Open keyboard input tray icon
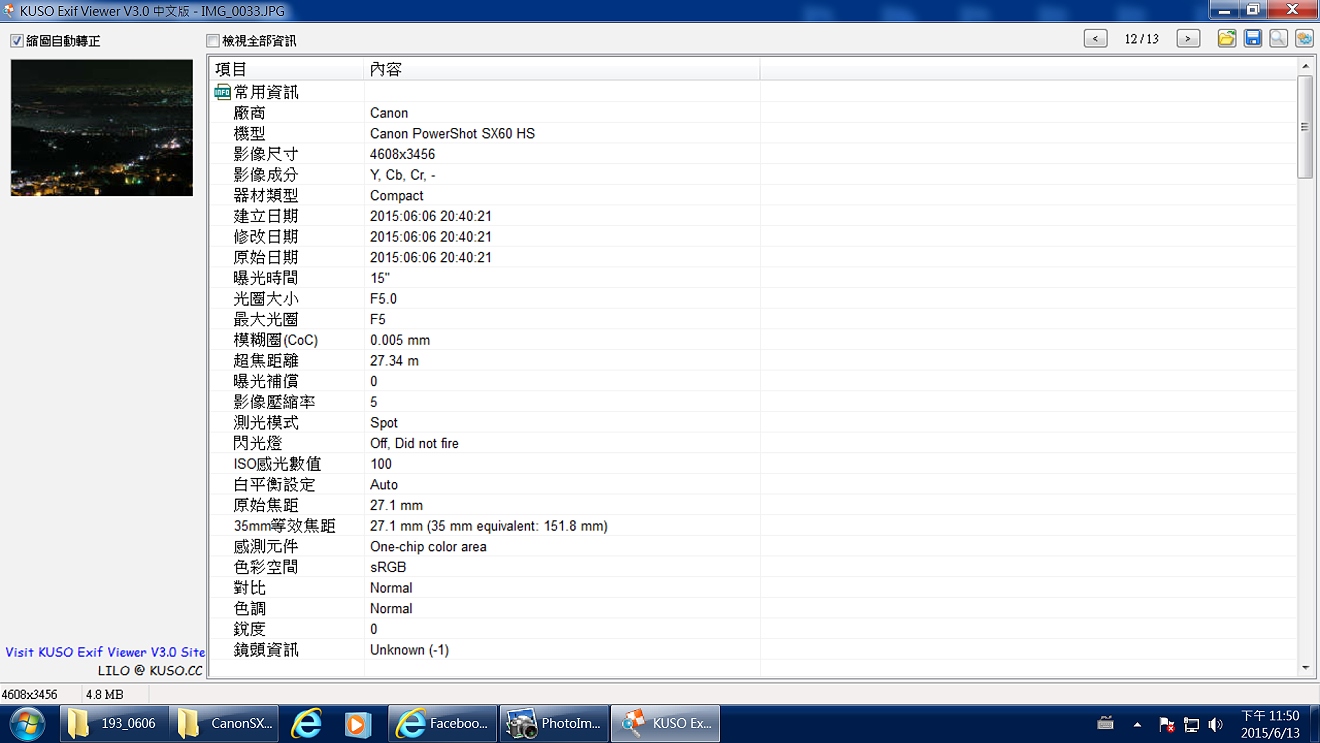The height and width of the screenshot is (743, 1320). coord(1106,723)
